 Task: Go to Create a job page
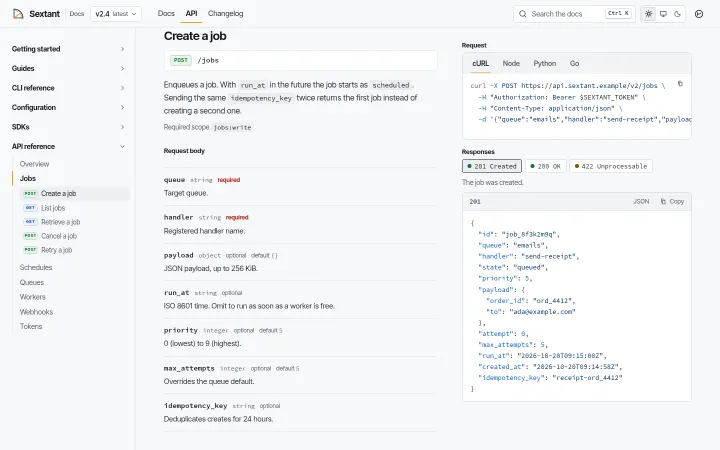pyautogui.click(x=75, y=193)
